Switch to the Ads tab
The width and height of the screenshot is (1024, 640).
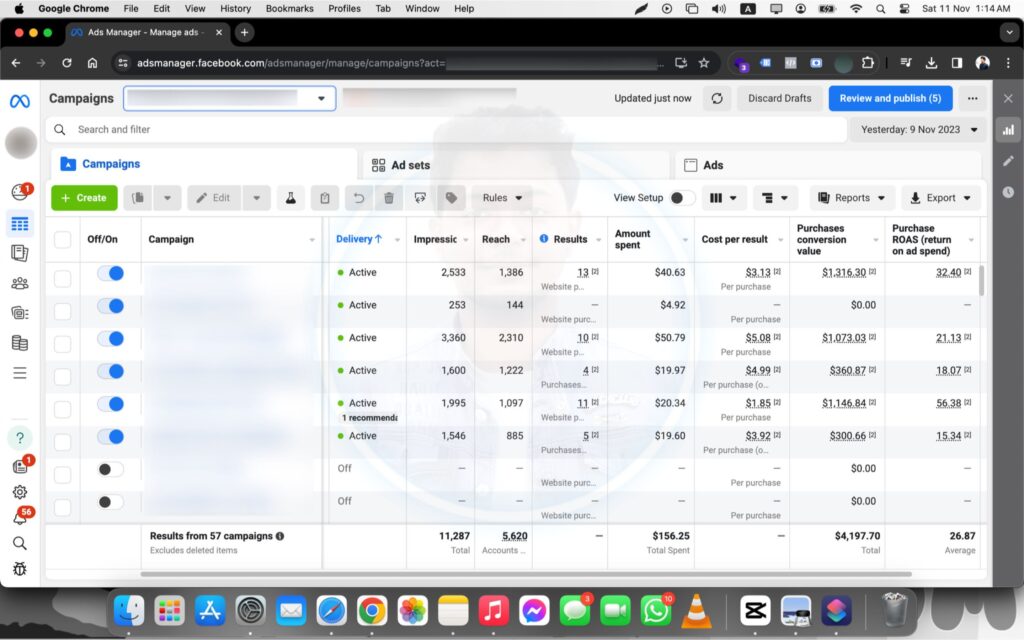(x=827, y=165)
